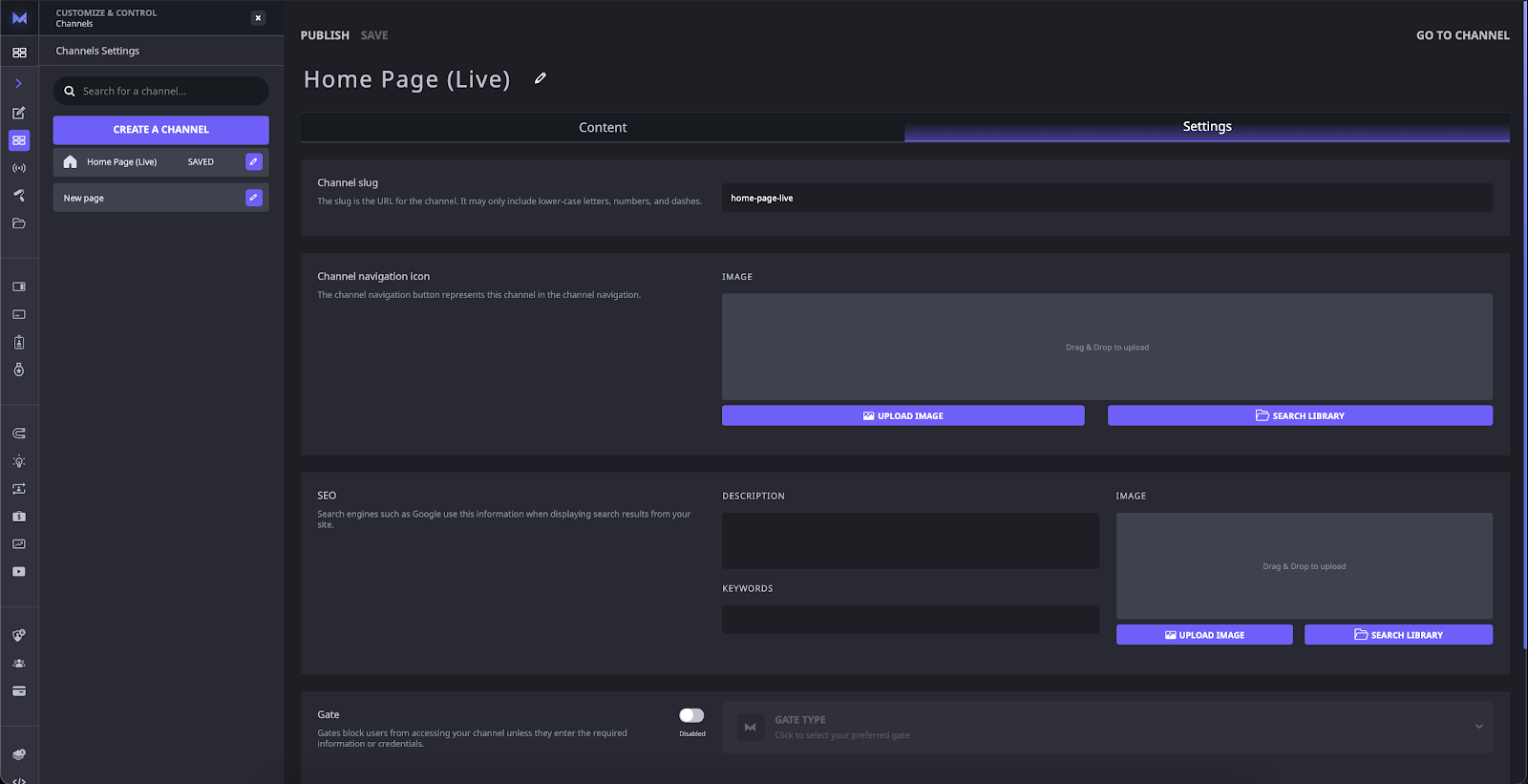Close the Customize & Control panel

(x=258, y=18)
